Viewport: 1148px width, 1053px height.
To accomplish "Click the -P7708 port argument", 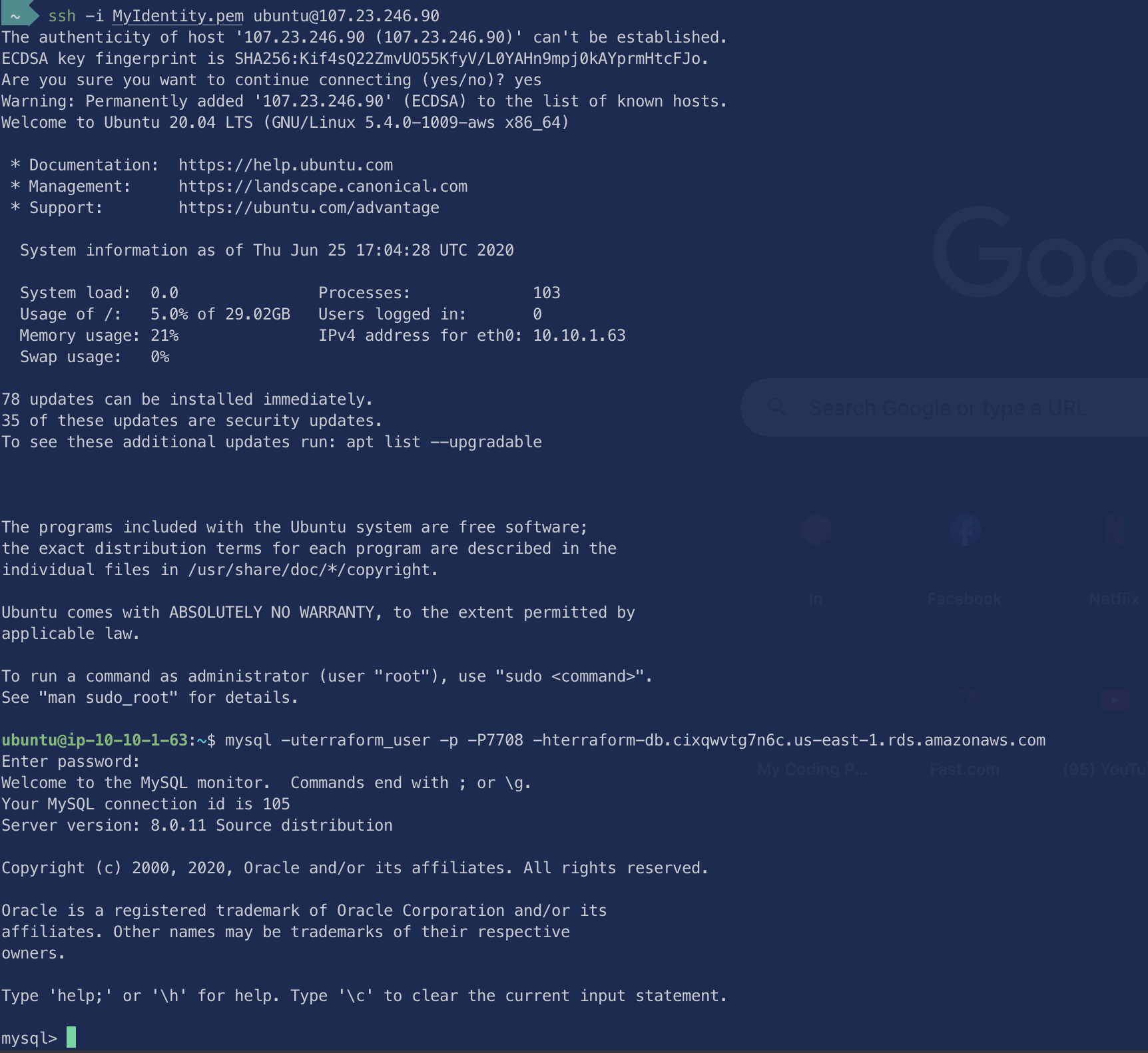I will click(495, 740).
